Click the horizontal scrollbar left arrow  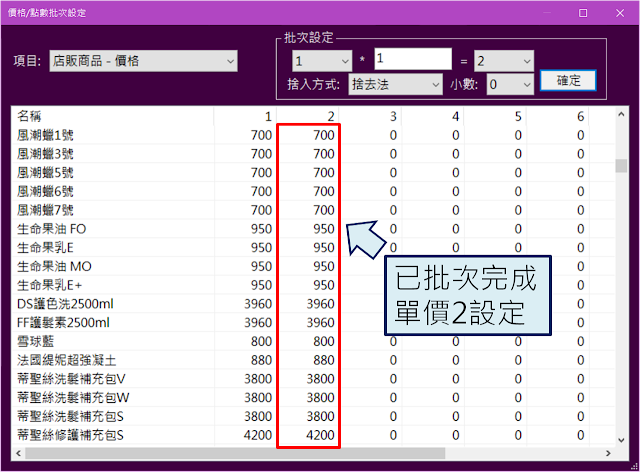[x=18, y=453]
